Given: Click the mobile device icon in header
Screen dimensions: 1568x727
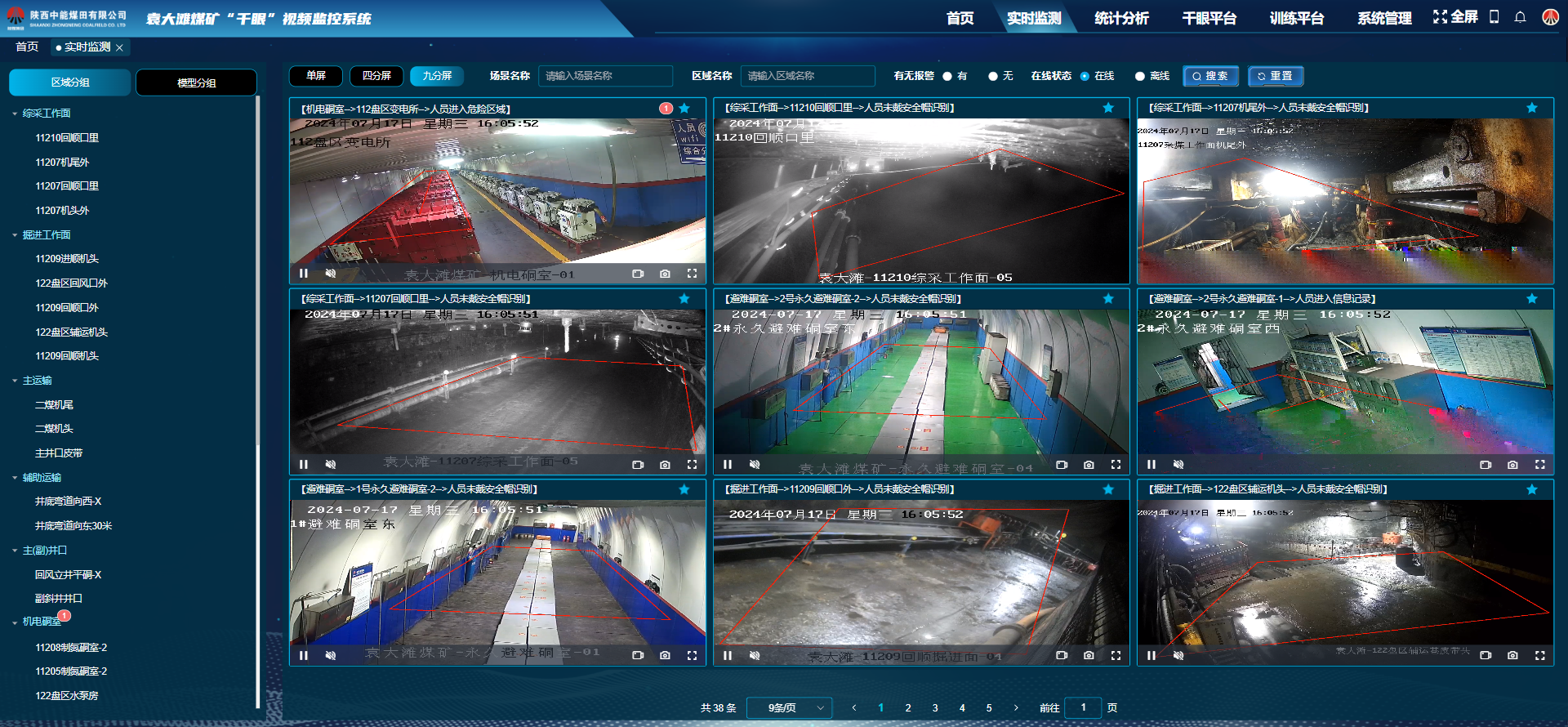Looking at the screenshot, I should click(x=1494, y=17).
